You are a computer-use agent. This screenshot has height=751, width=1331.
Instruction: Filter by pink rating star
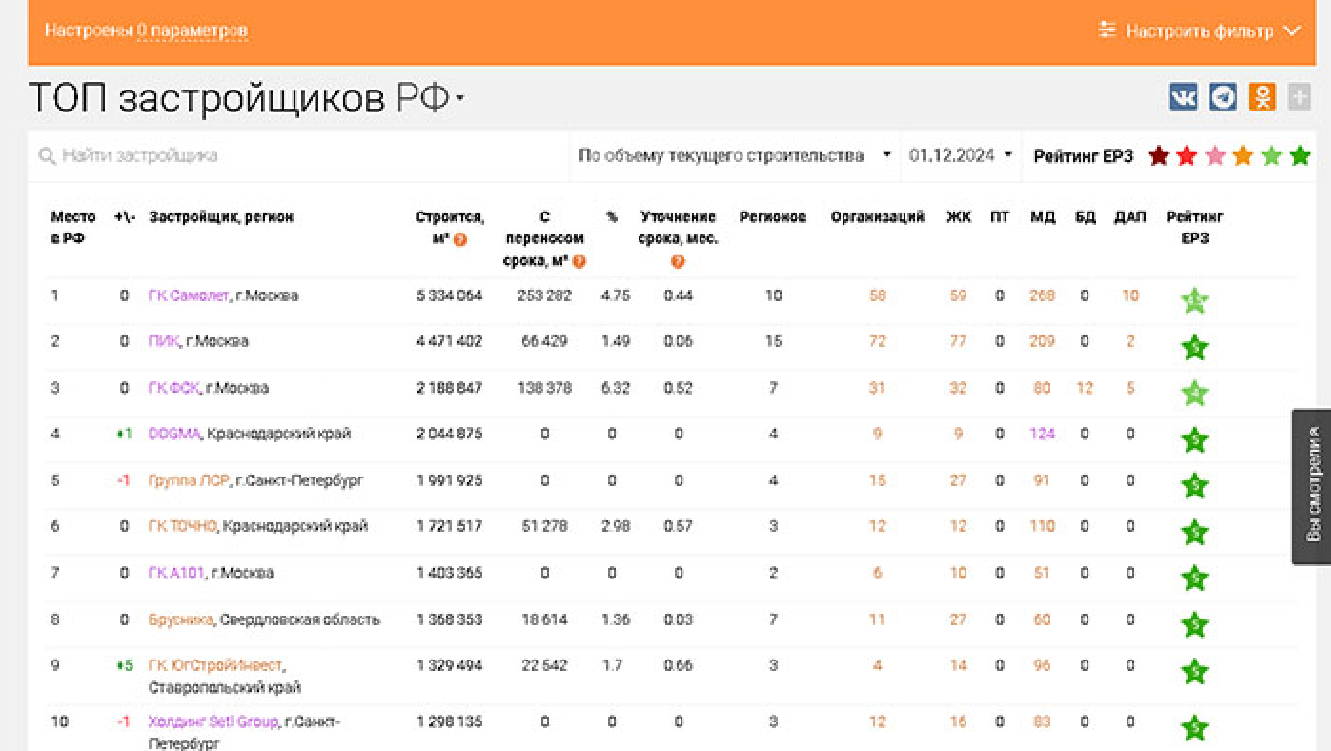click(x=1215, y=155)
